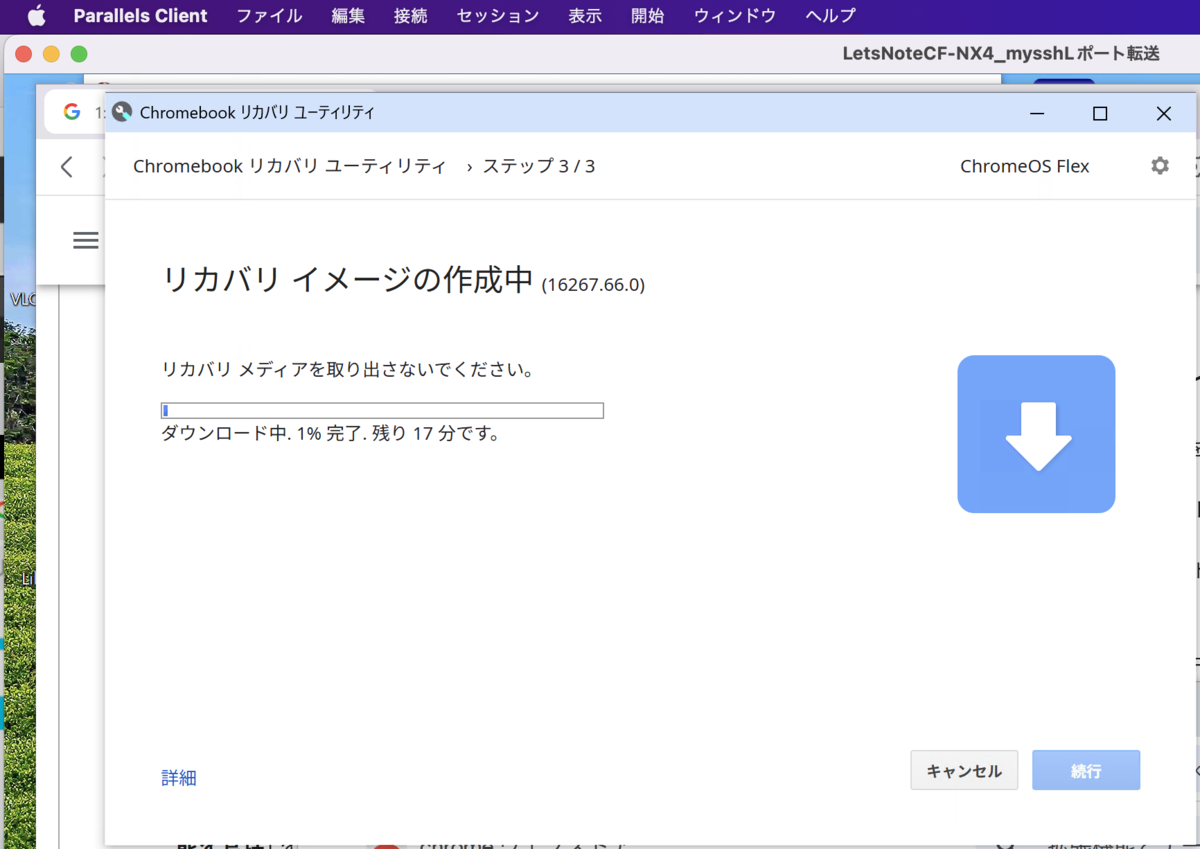Screen dimensions: 1200x849
Task: Open the 開始 menu
Action: pos(648,16)
